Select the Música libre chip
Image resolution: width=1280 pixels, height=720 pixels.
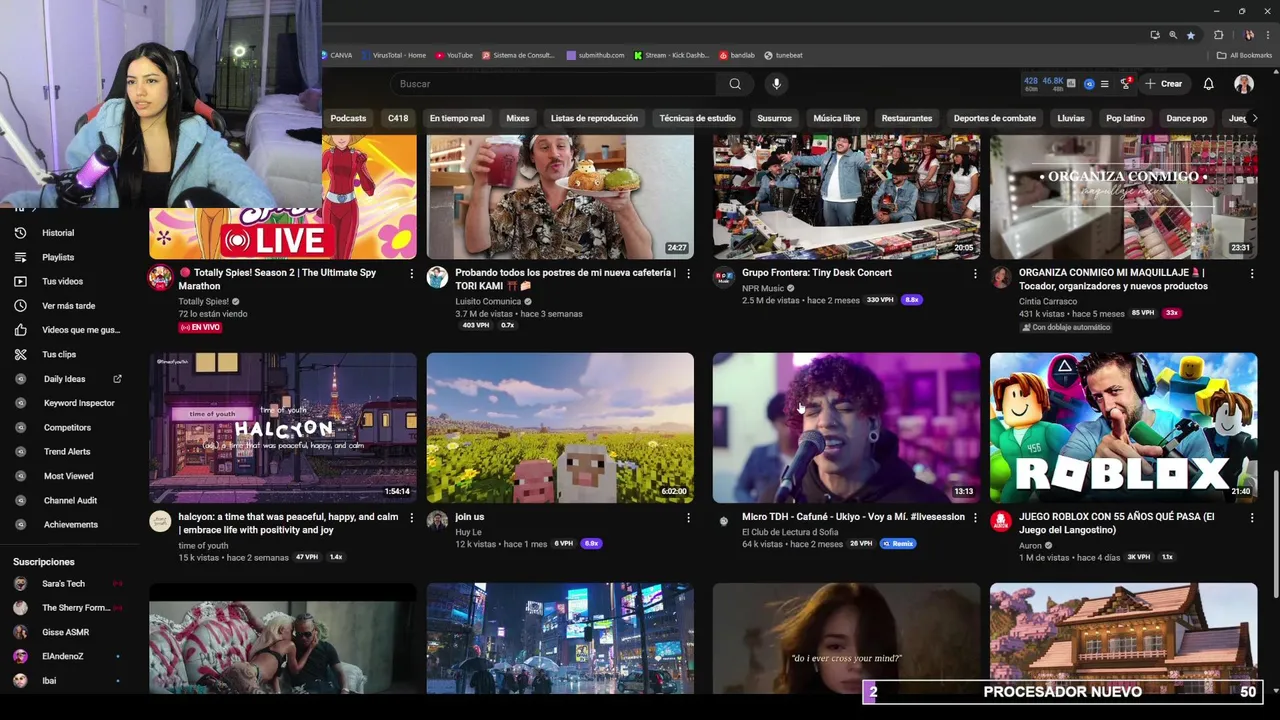pos(836,118)
